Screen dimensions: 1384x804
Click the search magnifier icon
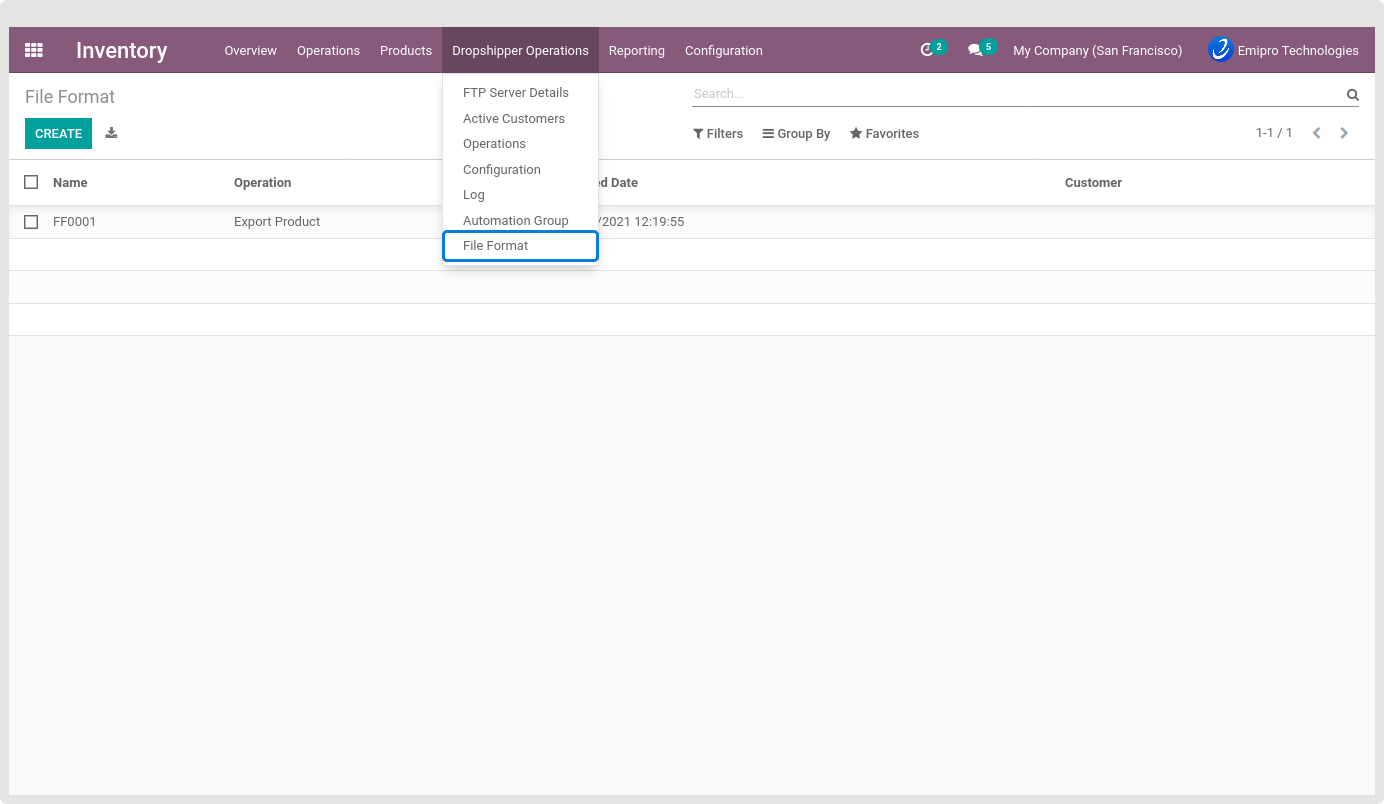pos(1352,95)
